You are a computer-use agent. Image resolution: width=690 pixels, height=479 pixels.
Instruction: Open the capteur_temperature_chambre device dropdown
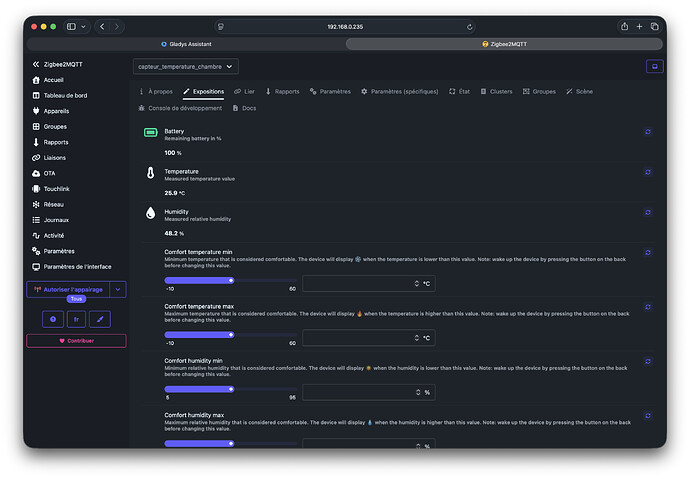186,66
